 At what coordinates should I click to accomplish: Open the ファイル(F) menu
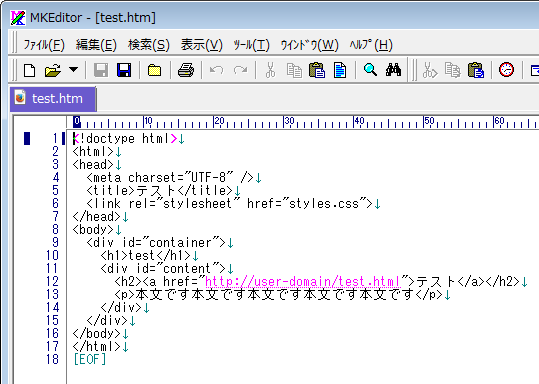pyautogui.click(x=44, y=45)
